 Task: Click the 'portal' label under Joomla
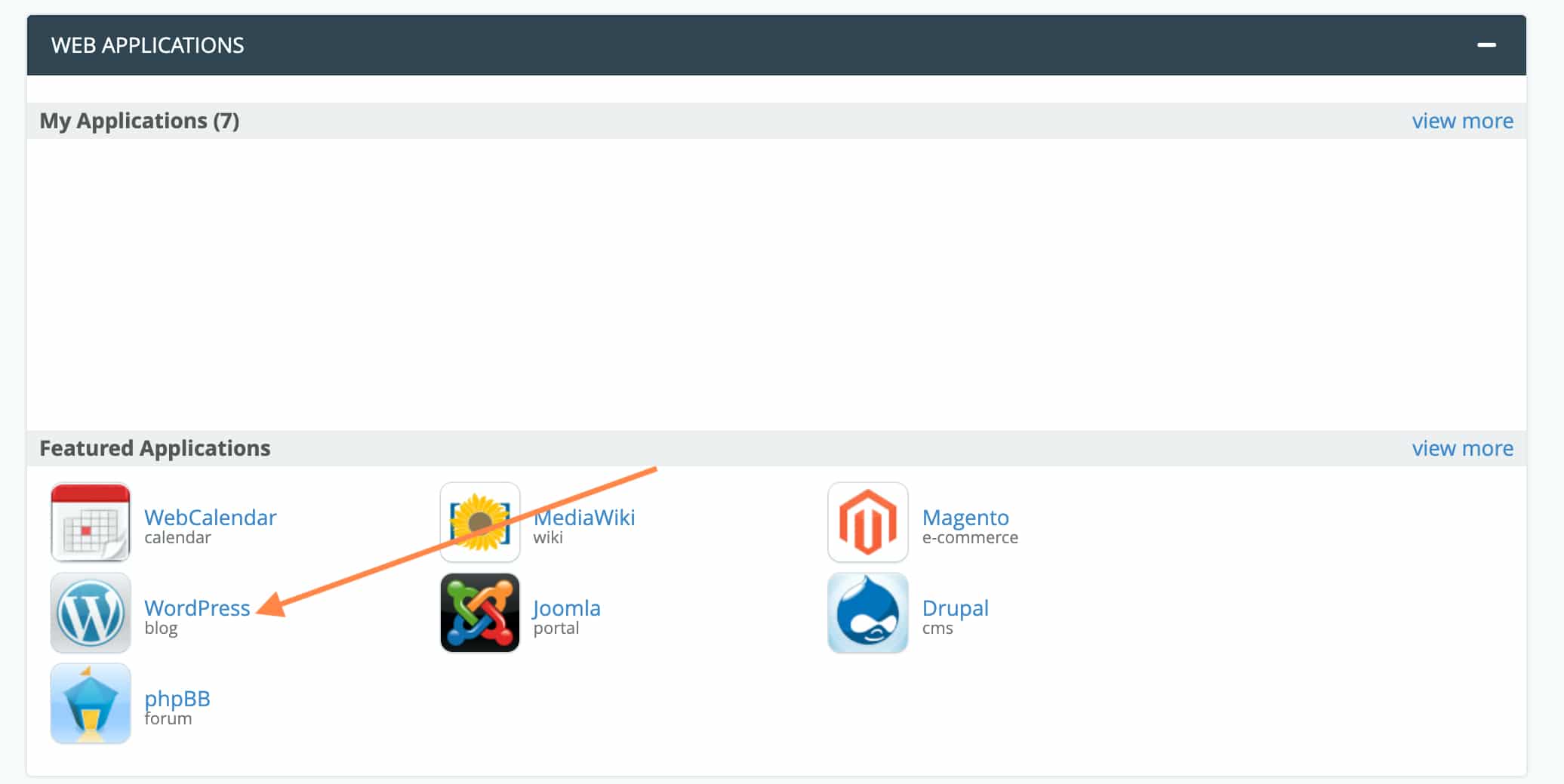coord(556,629)
